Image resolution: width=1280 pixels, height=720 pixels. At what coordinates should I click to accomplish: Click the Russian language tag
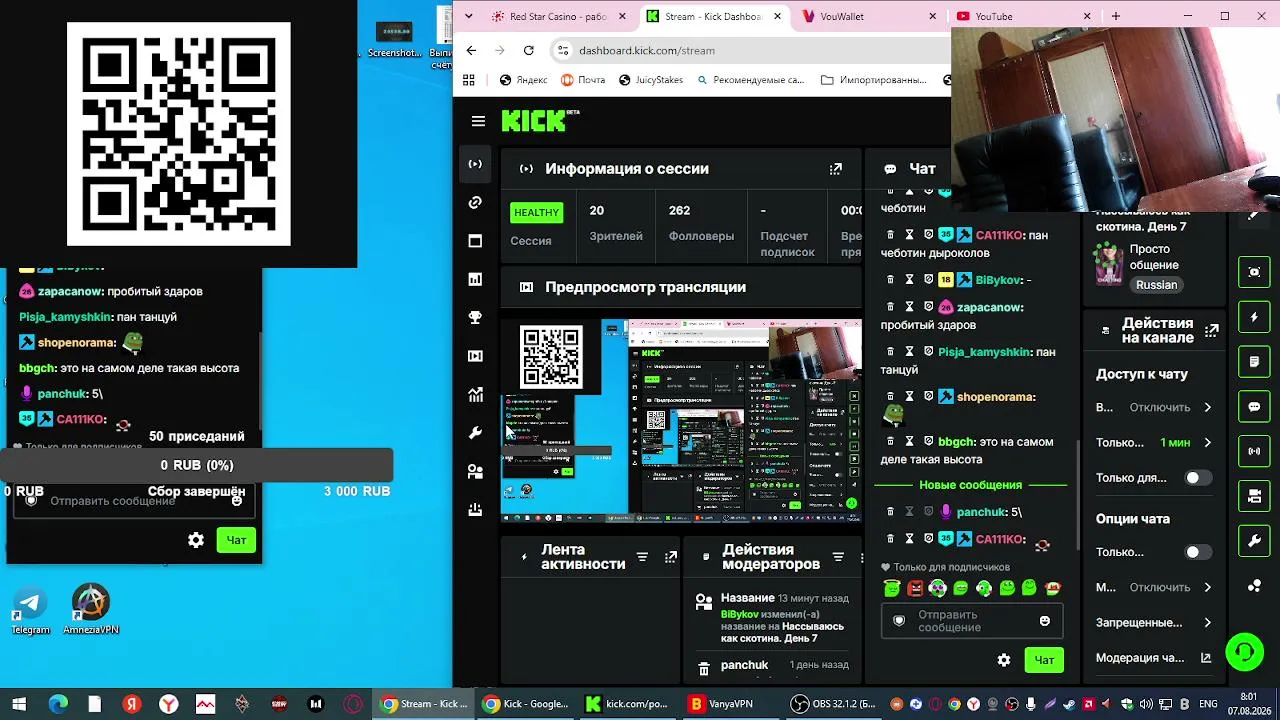point(1156,285)
